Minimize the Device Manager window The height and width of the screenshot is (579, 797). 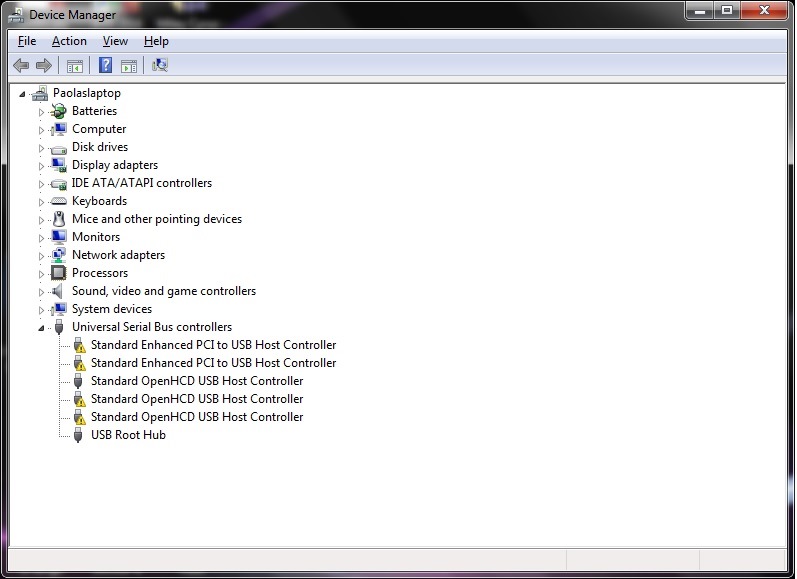pos(700,10)
